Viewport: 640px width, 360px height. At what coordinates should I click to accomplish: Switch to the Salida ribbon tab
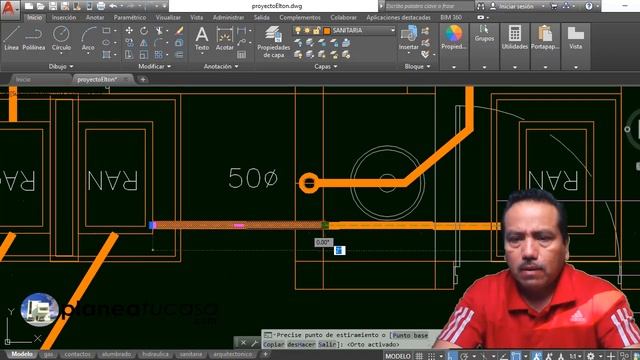point(262,18)
